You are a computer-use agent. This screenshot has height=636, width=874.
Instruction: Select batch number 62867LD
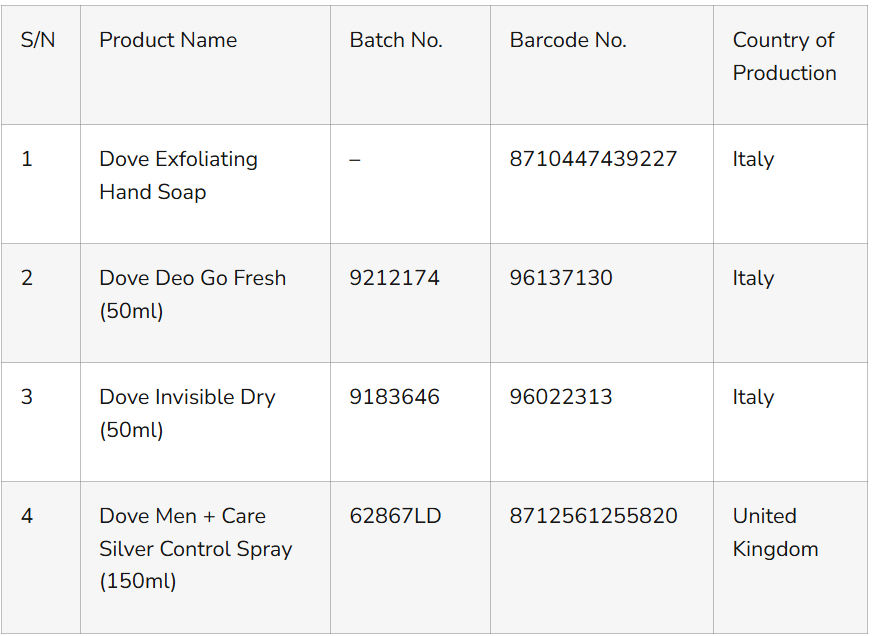pyautogui.click(x=395, y=516)
